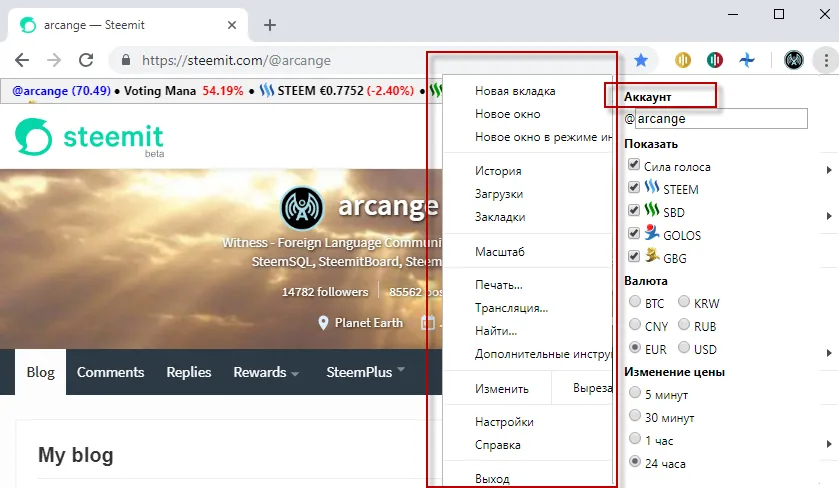The height and width of the screenshot is (488, 839).
Task: Open the red-green round extension icon
Action: click(x=715, y=60)
